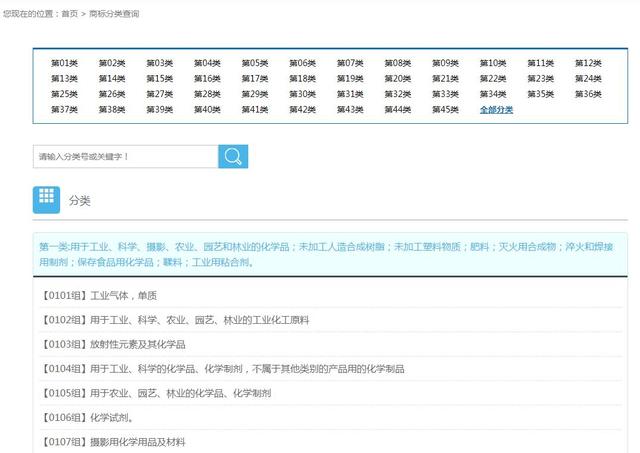Image resolution: width=640 pixels, height=453 pixels.
Task: Open group 【0101组】工业气体，单质
Action: pyautogui.click(x=100, y=295)
